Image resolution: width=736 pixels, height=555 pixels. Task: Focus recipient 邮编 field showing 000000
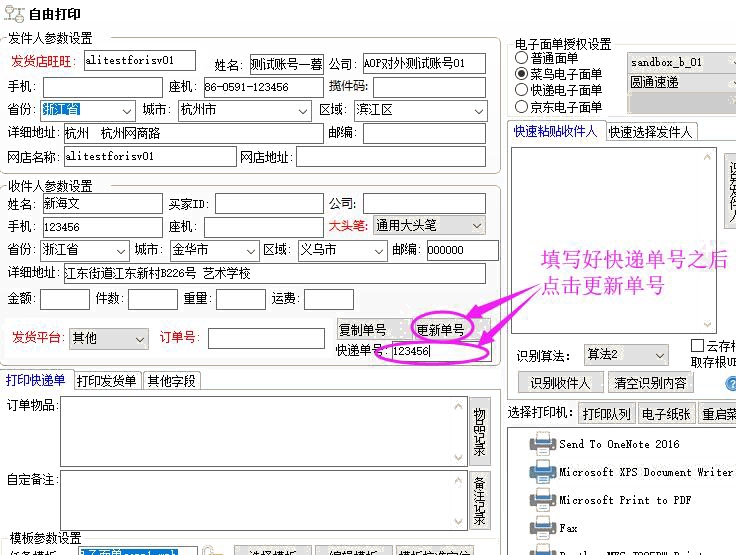[x=462, y=250]
